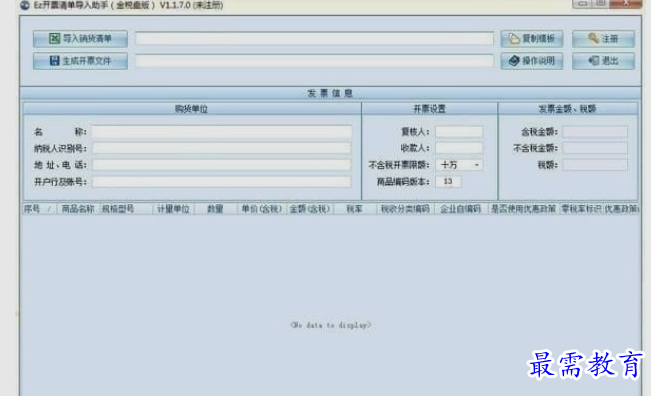Click the 纳税人识别号 input field
Image resolution: width=651 pixels, height=396 pixels.
point(222,148)
